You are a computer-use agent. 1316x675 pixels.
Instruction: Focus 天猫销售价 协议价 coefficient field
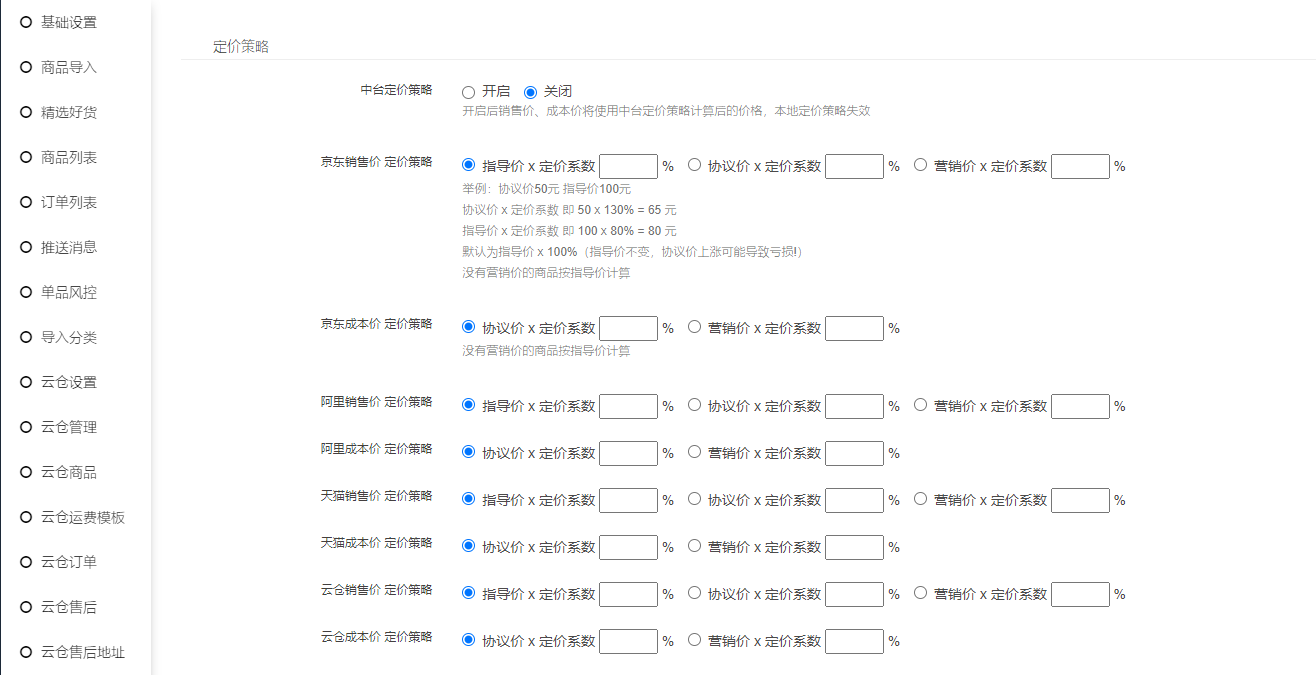click(x=854, y=500)
